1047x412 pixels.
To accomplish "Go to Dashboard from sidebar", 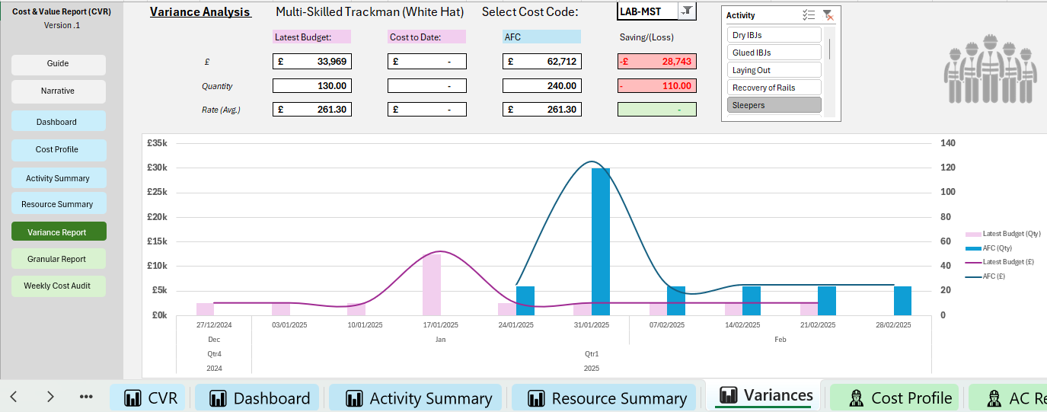I will pos(58,122).
